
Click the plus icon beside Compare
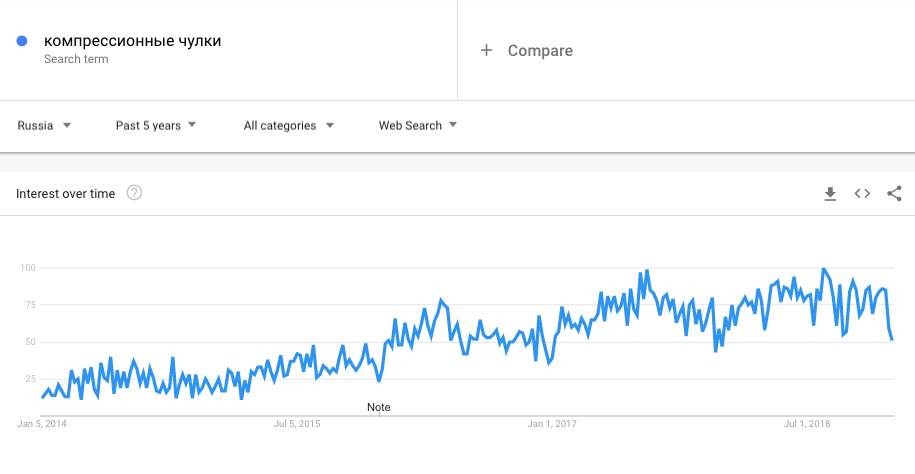487,50
